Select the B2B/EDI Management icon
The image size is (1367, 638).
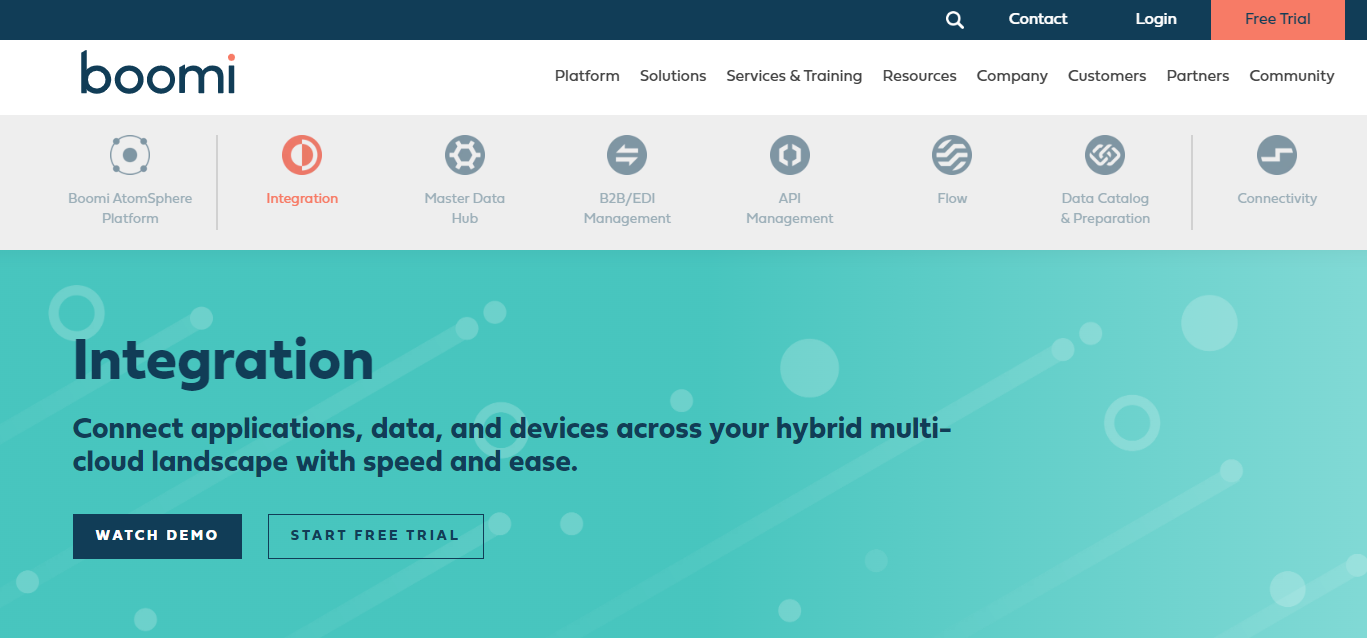(x=627, y=155)
